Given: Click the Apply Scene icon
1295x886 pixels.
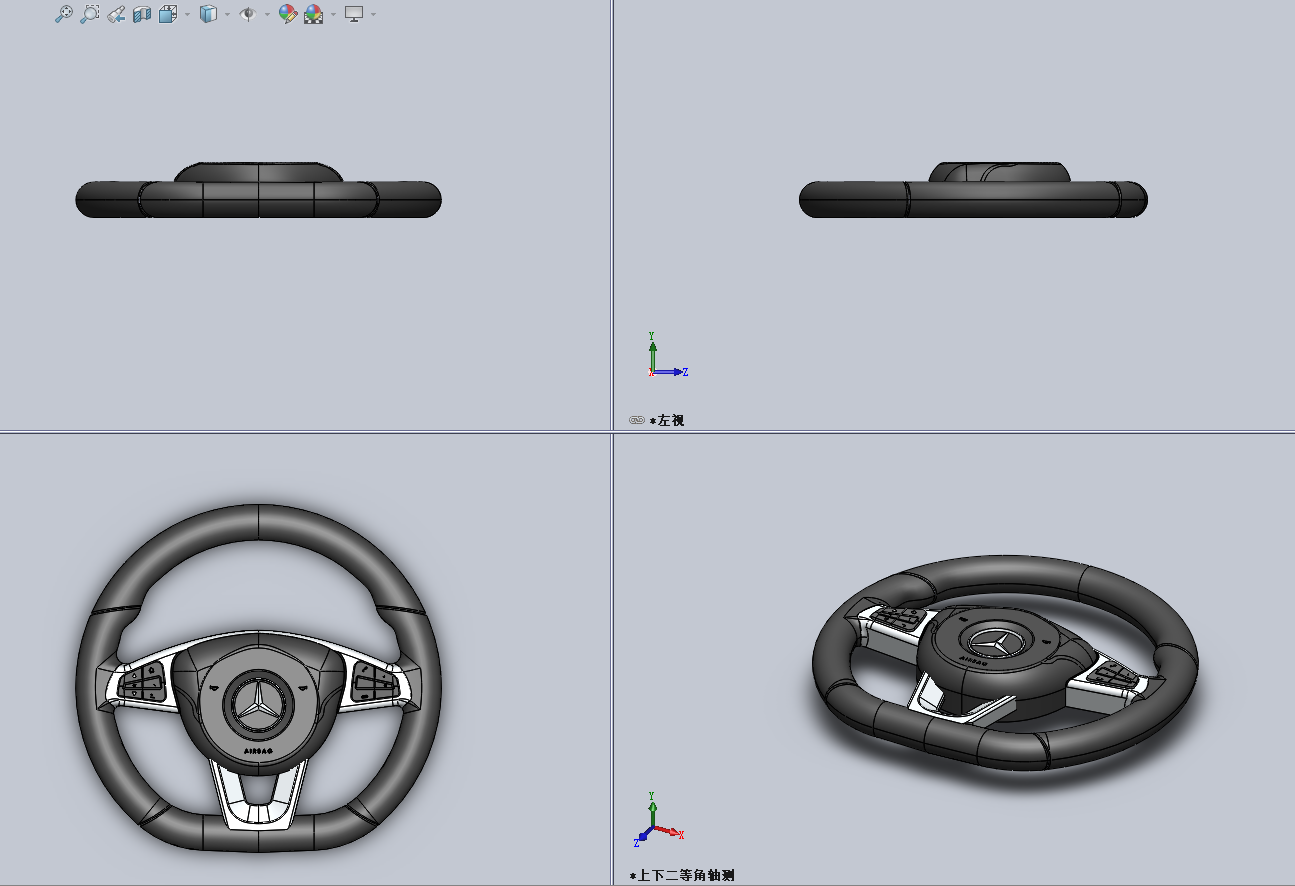Looking at the screenshot, I should pos(314,14).
